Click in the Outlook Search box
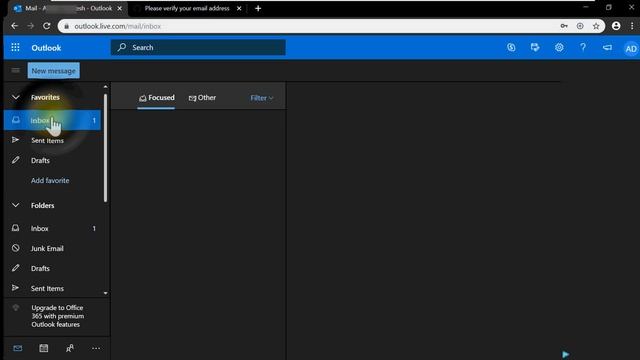640x360 pixels. (198, 47)
